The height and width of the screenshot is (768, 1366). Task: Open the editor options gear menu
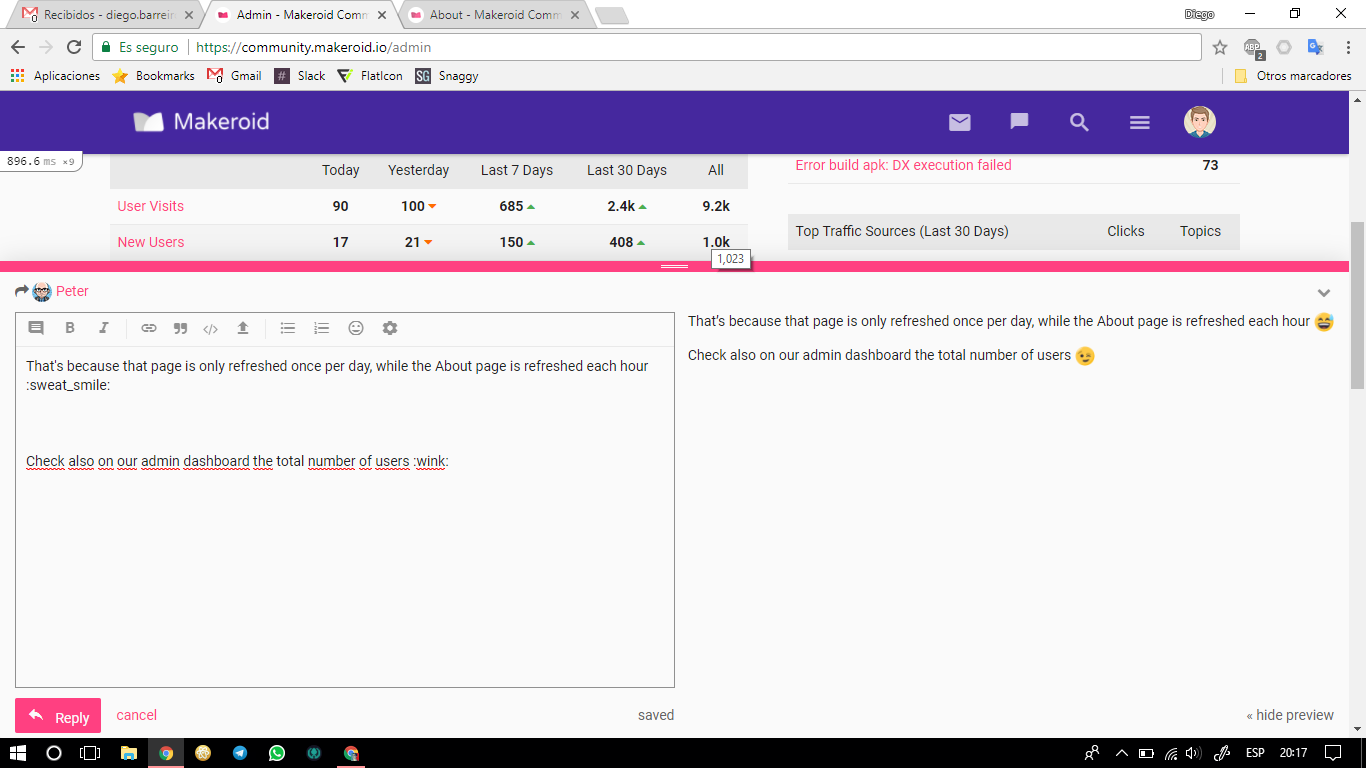[x=390, y=328]
